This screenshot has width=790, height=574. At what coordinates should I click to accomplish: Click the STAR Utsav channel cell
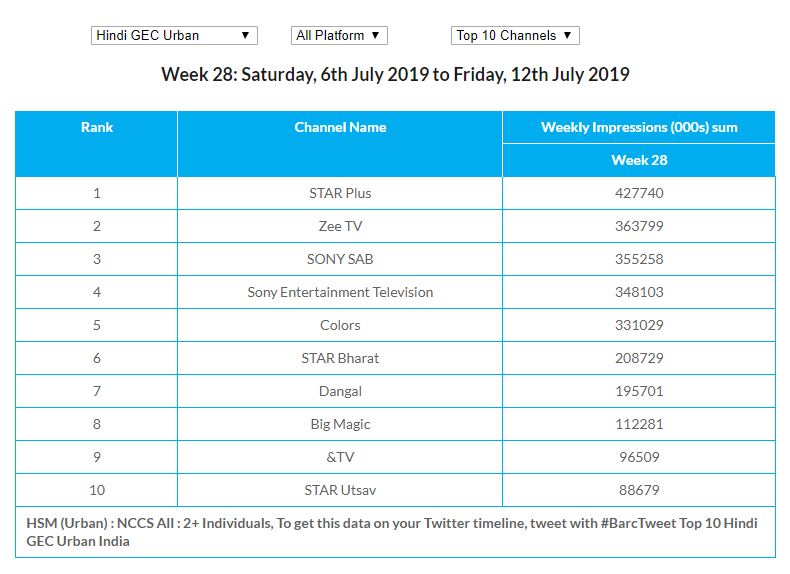(x=340, y=490)
